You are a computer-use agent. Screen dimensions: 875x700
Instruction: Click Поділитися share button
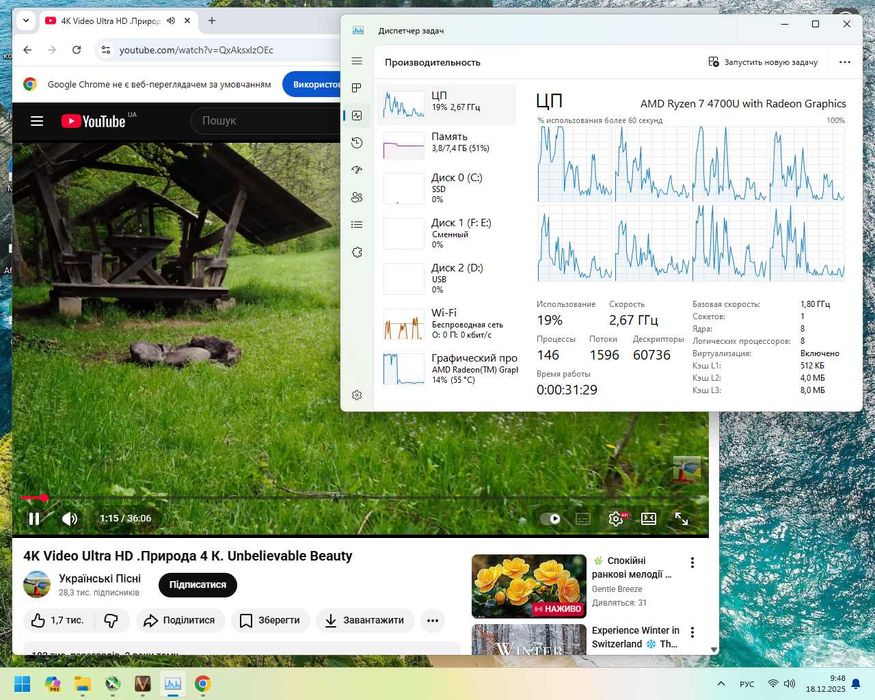(180, 620)
